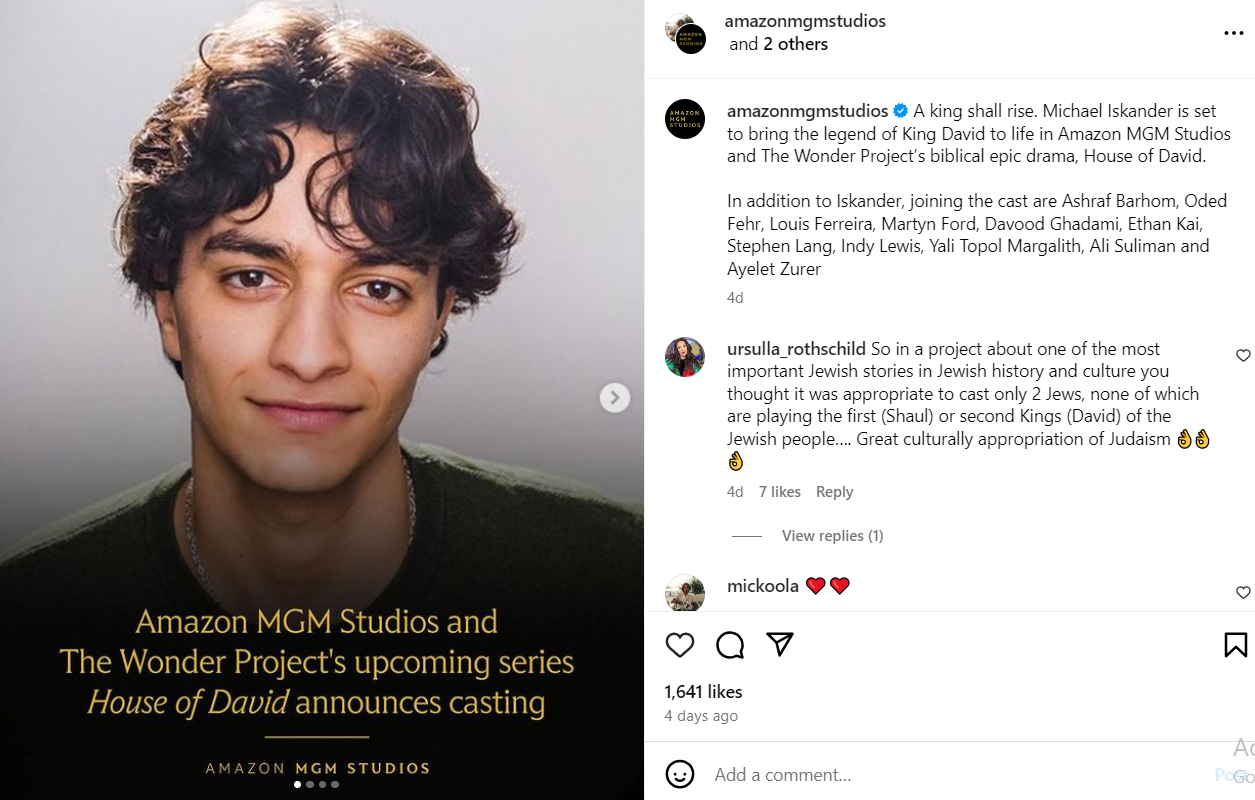Jump to the second carousel dot indicator
Screen dimensions: 1255x800
310,785
